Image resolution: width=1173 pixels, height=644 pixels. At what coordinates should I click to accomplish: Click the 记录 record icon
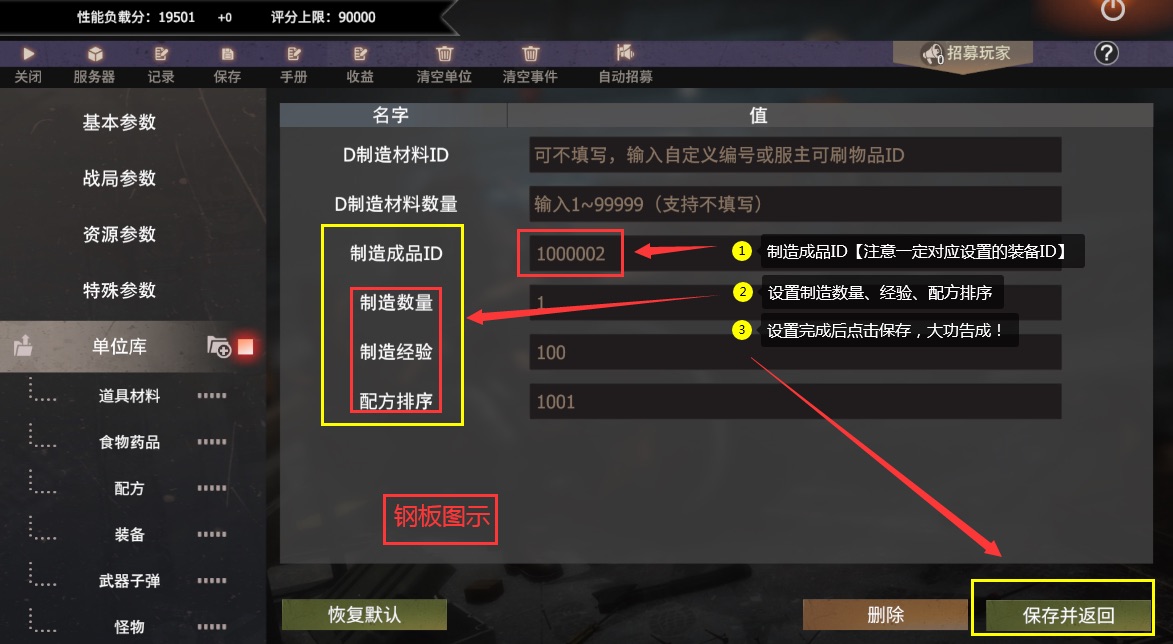161,54
